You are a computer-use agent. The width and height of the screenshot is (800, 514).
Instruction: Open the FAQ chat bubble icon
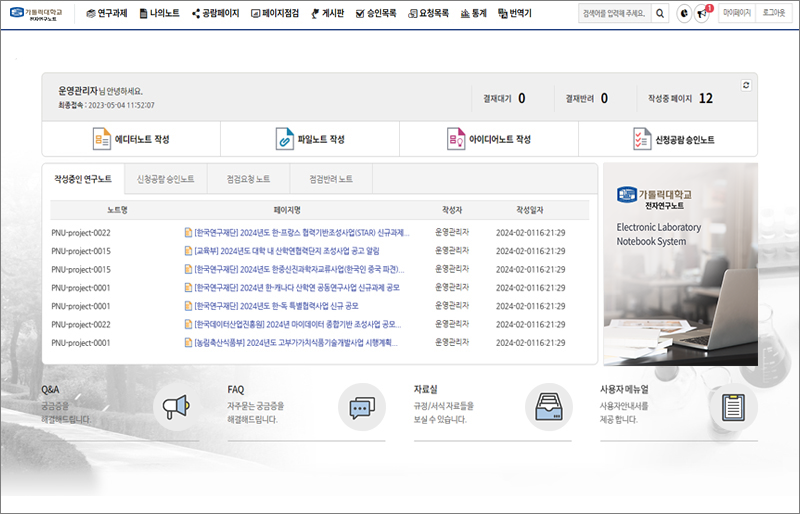[361, 407]
